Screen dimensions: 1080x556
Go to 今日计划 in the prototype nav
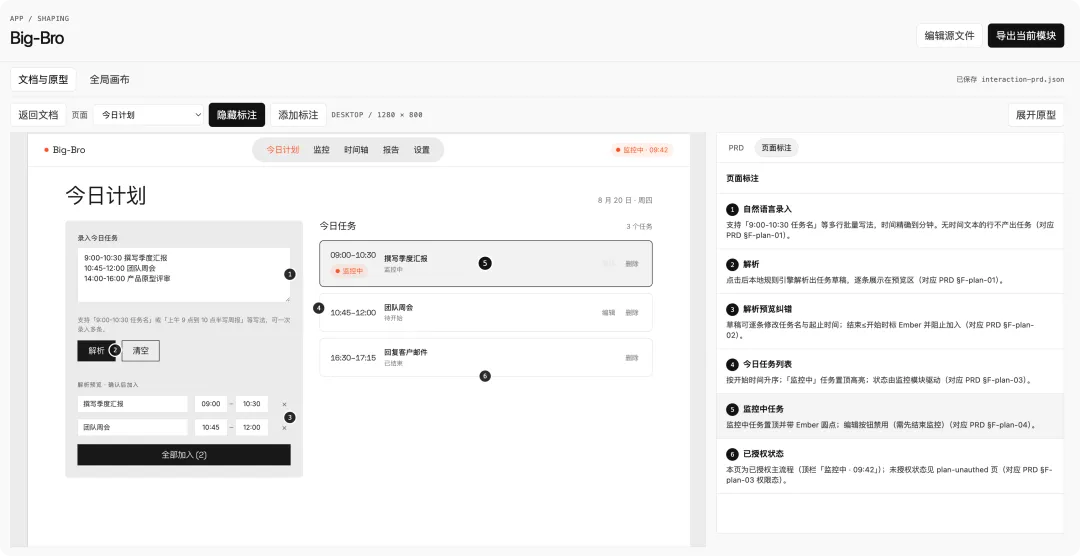click(282, 150)
